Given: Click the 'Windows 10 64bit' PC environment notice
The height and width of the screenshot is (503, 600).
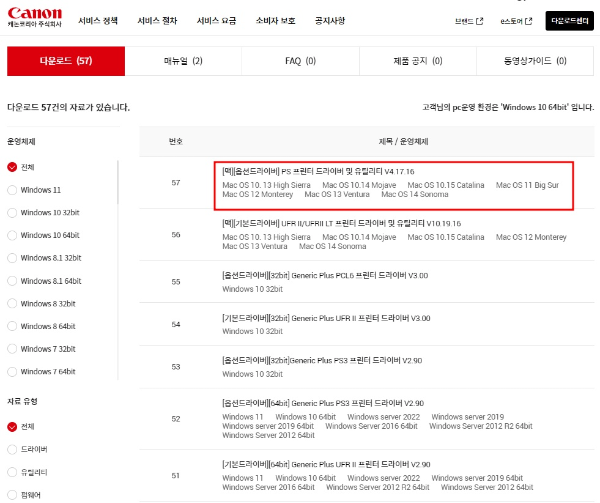Looking at the screenshot, I should point(508,107).
